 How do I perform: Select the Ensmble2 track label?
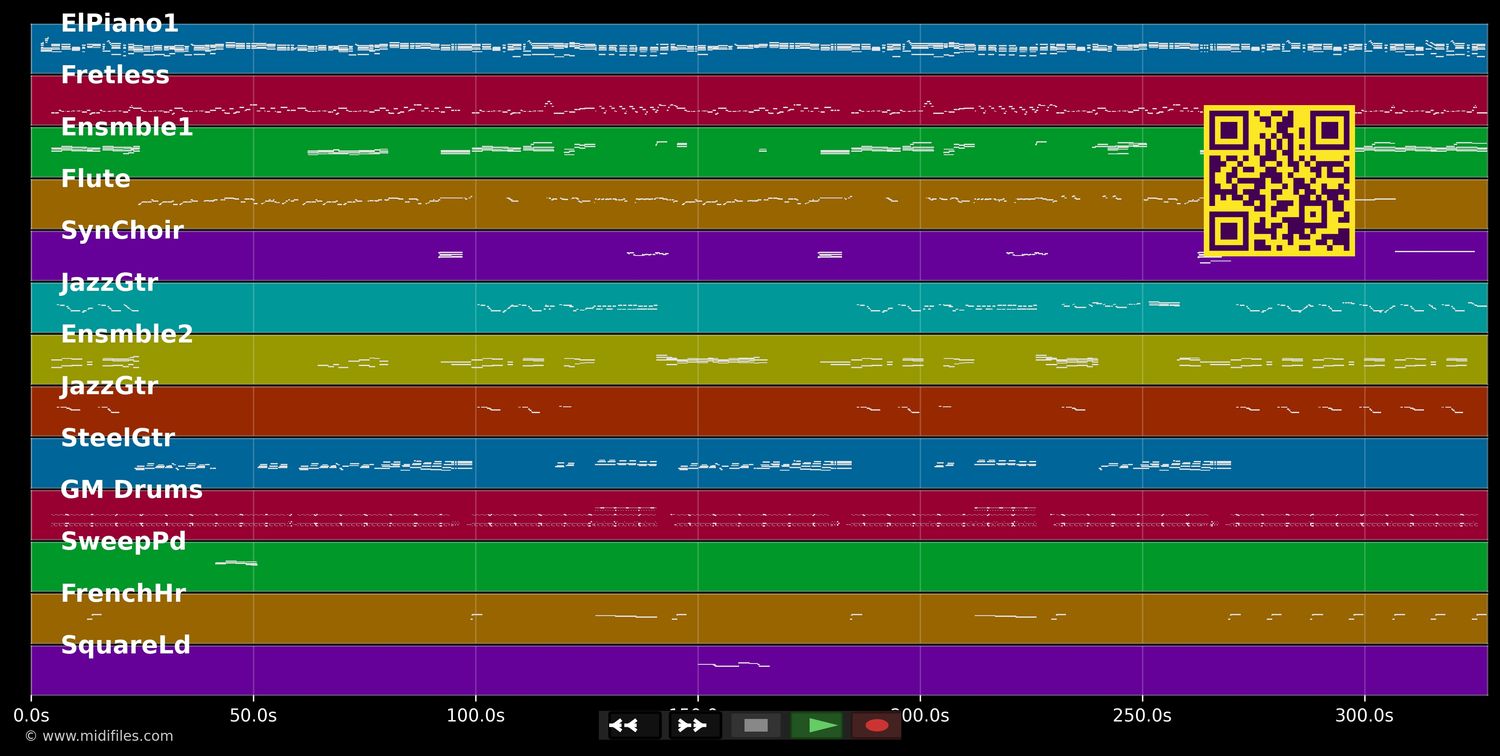[127, 335]
